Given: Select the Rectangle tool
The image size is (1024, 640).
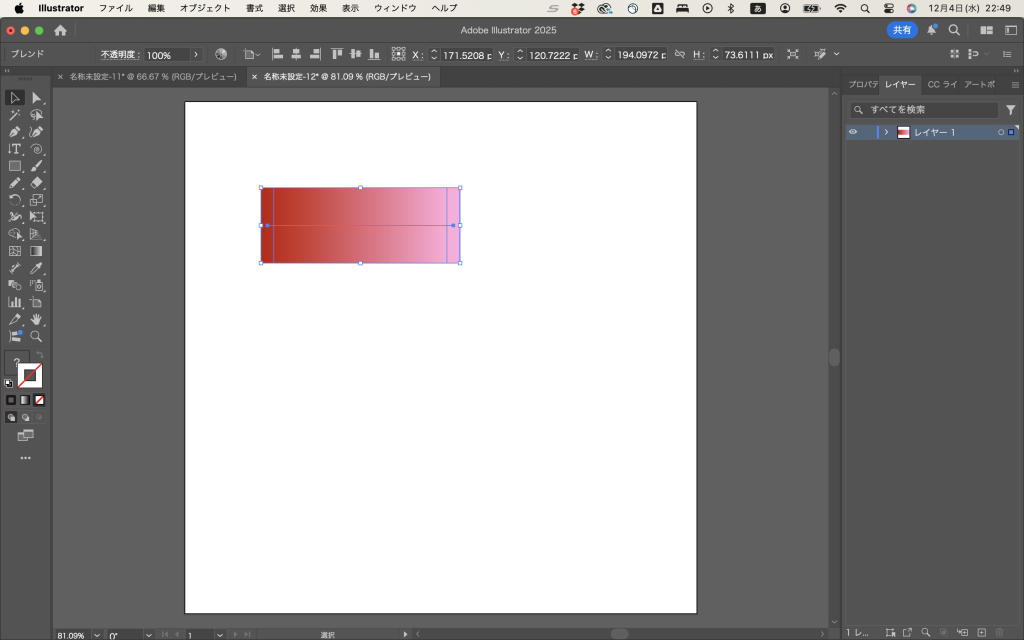Looking at the screenshot, I should coord(15,166).
